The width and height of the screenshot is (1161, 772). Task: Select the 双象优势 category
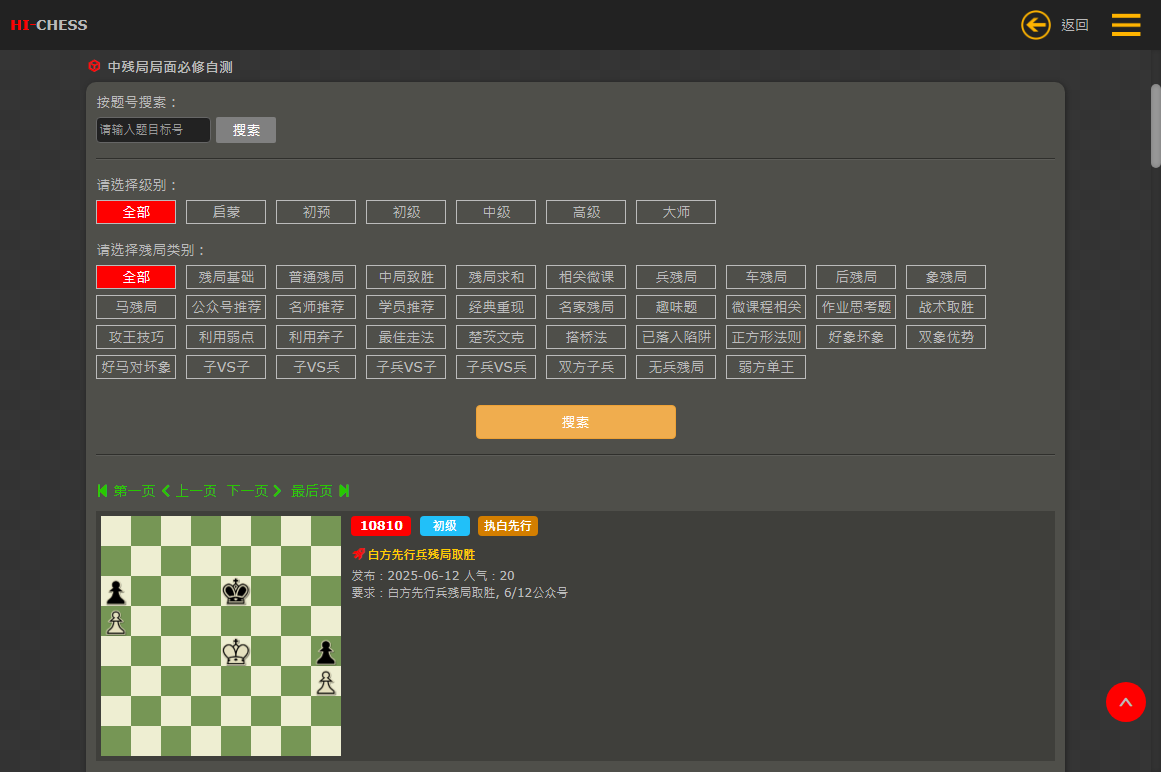point(946,337)
